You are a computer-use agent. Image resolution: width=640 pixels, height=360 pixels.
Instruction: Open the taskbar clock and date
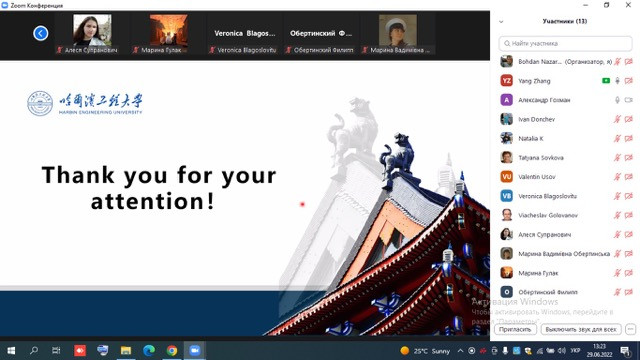(599, 351)
